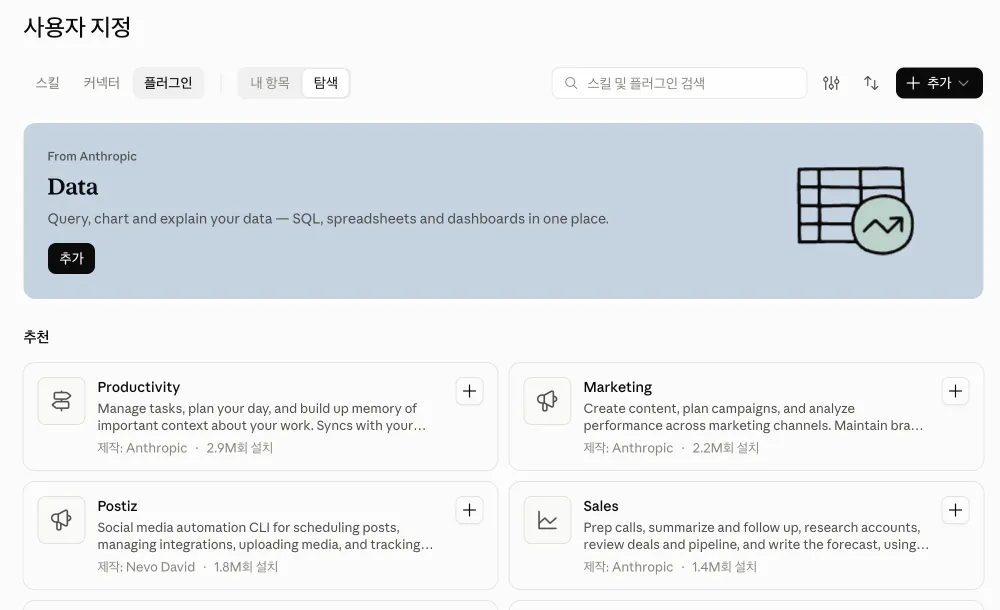Click '제작: Anthropic' under Sales
Screen dimensions: 1000x610
(x=628, y=567)
